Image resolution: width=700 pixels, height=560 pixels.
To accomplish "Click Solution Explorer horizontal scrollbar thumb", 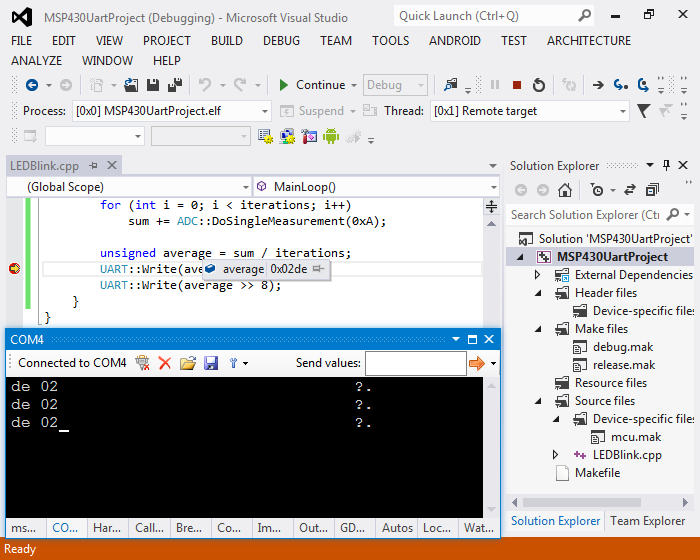I will click(x=582, y=502).
